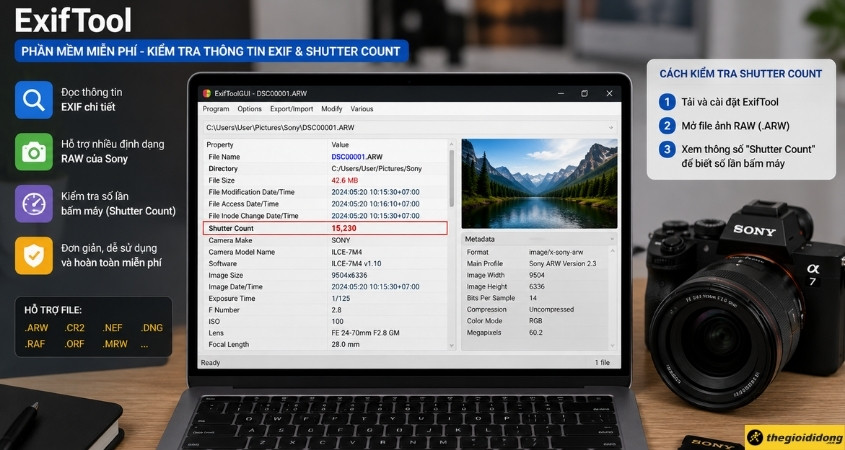
Task: Close the ExifToolGUI window
Action: (x=609, y=93)
